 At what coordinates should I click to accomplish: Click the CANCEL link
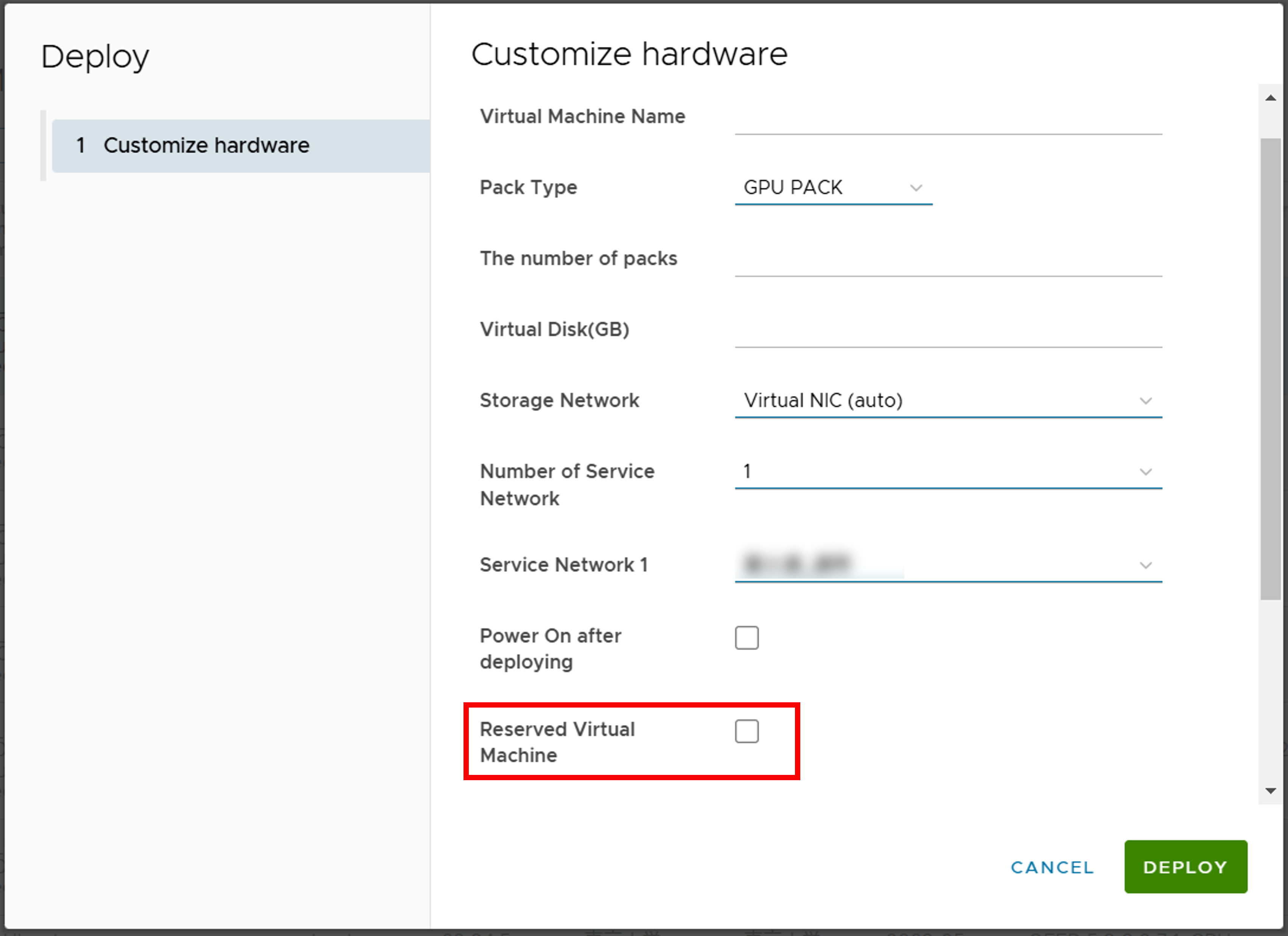tap(1052, 867)
